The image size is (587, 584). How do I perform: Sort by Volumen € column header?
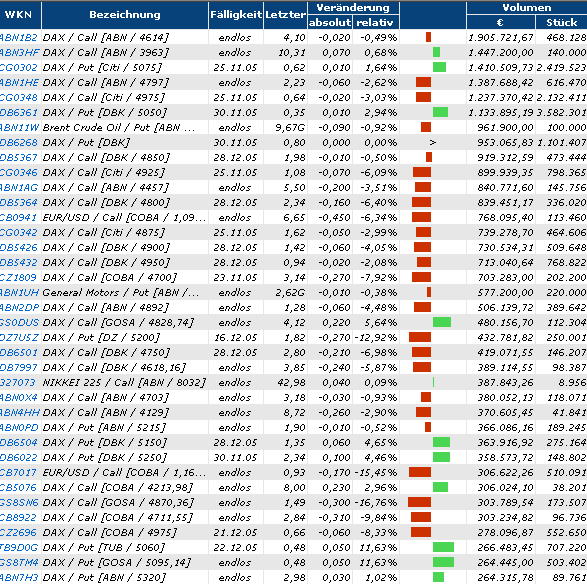(x=500, y=22)
